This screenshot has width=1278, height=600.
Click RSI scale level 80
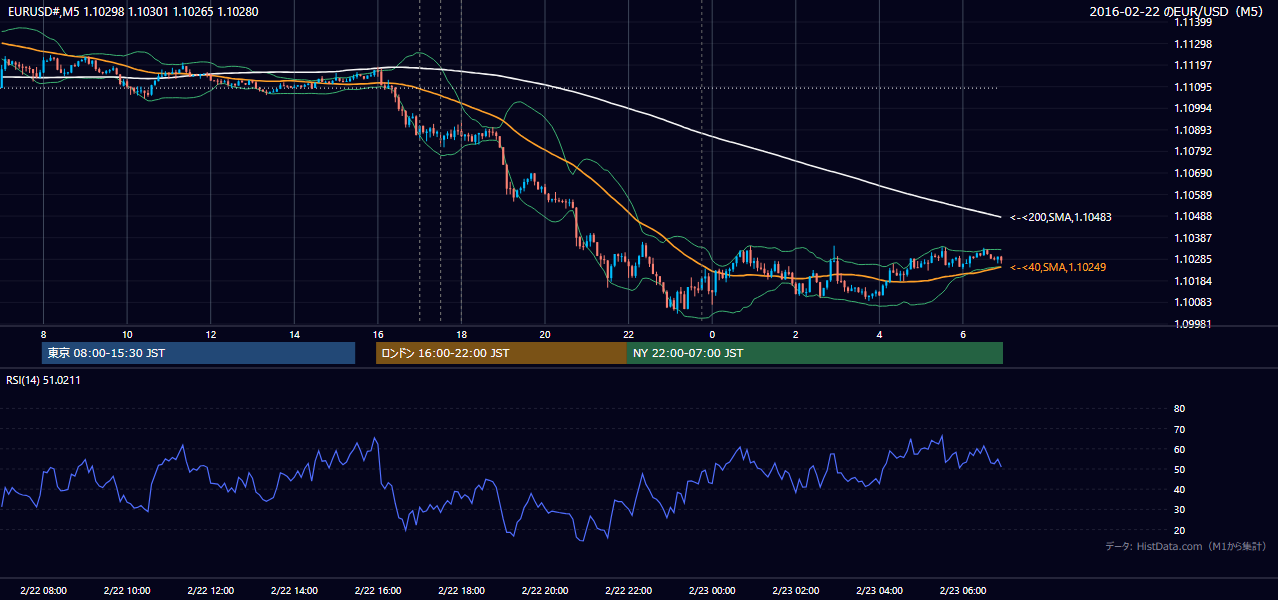1180,409
